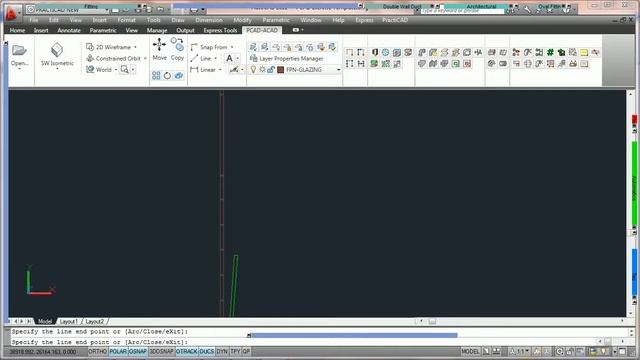Viewport: 640px width, 360px height.
Task: Switch to the Manage ribbon tab
Action: [157, 30]
